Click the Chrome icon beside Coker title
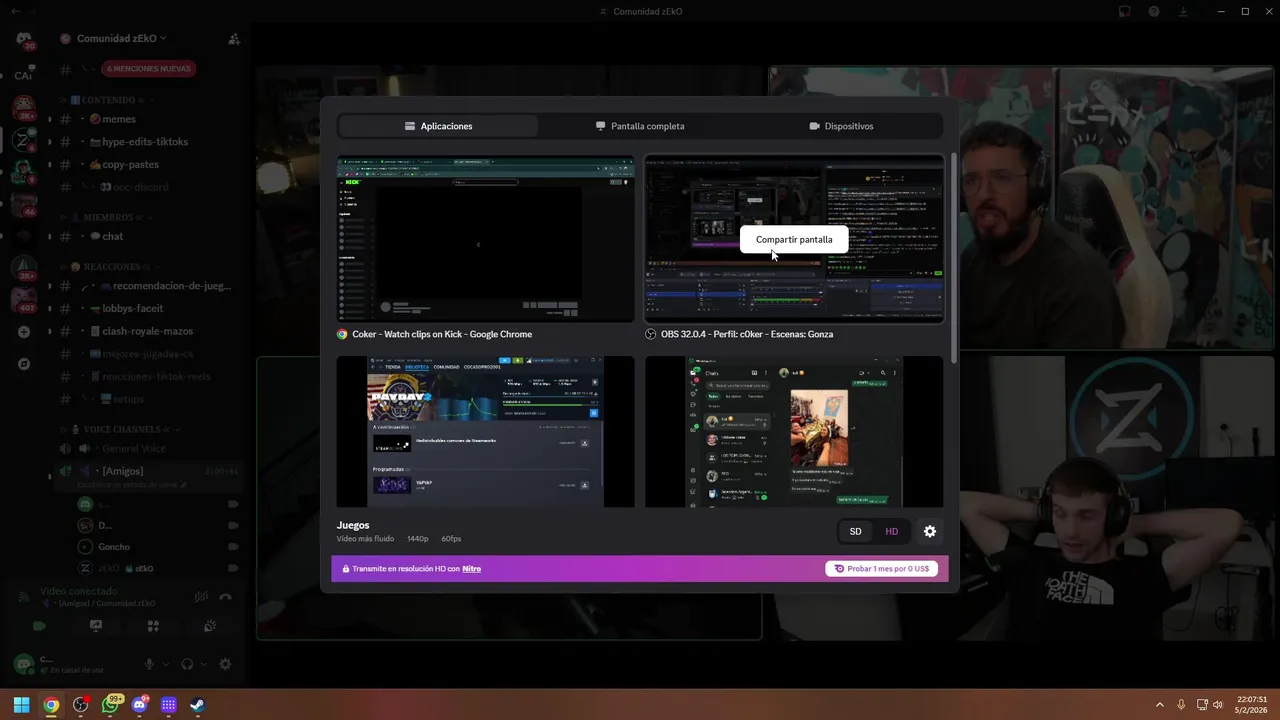The image size is (1280, 720). pyautogui.click(x=342, y=334)
